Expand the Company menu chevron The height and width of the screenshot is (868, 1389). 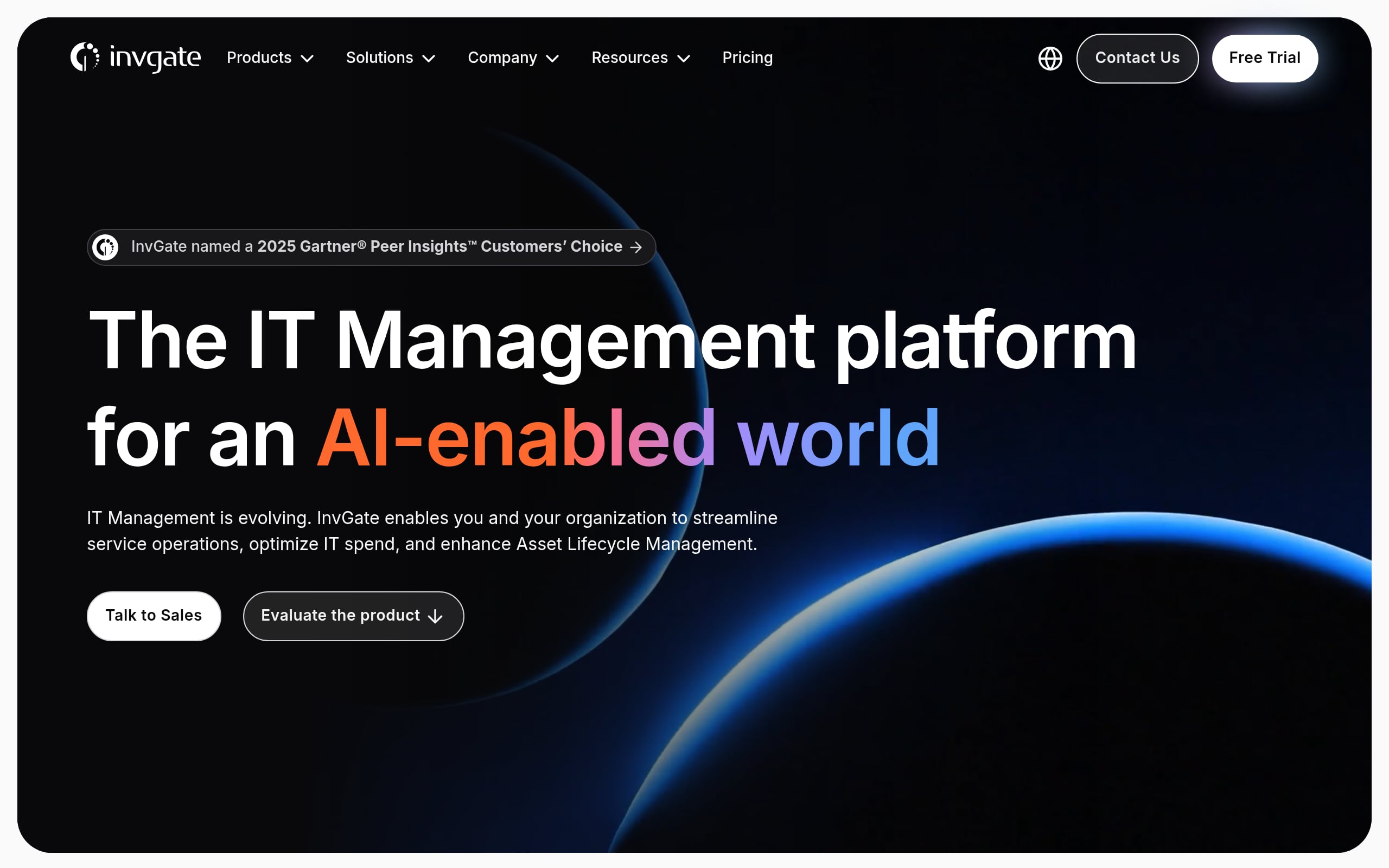pos(552,59)
